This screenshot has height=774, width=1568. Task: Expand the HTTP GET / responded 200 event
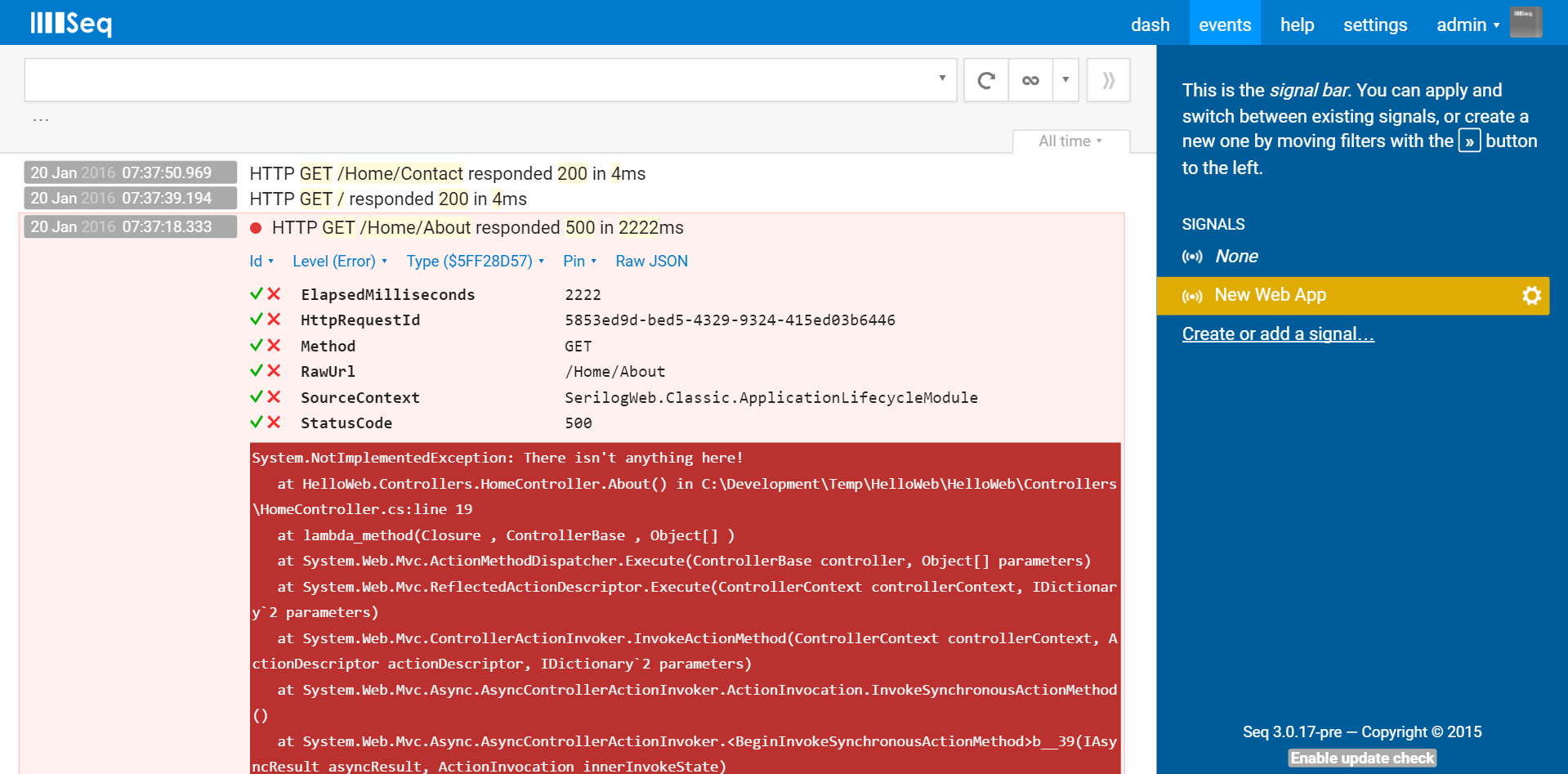point(388,199)
